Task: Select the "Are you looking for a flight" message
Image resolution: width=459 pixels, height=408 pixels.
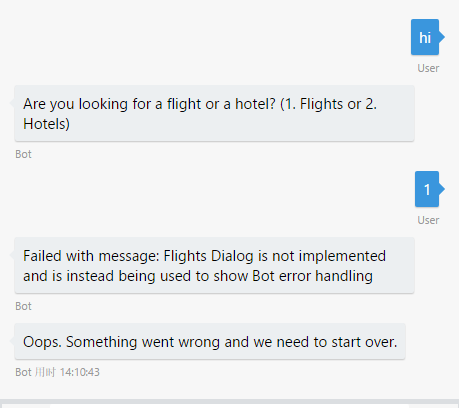Action: tap(214, 113)
